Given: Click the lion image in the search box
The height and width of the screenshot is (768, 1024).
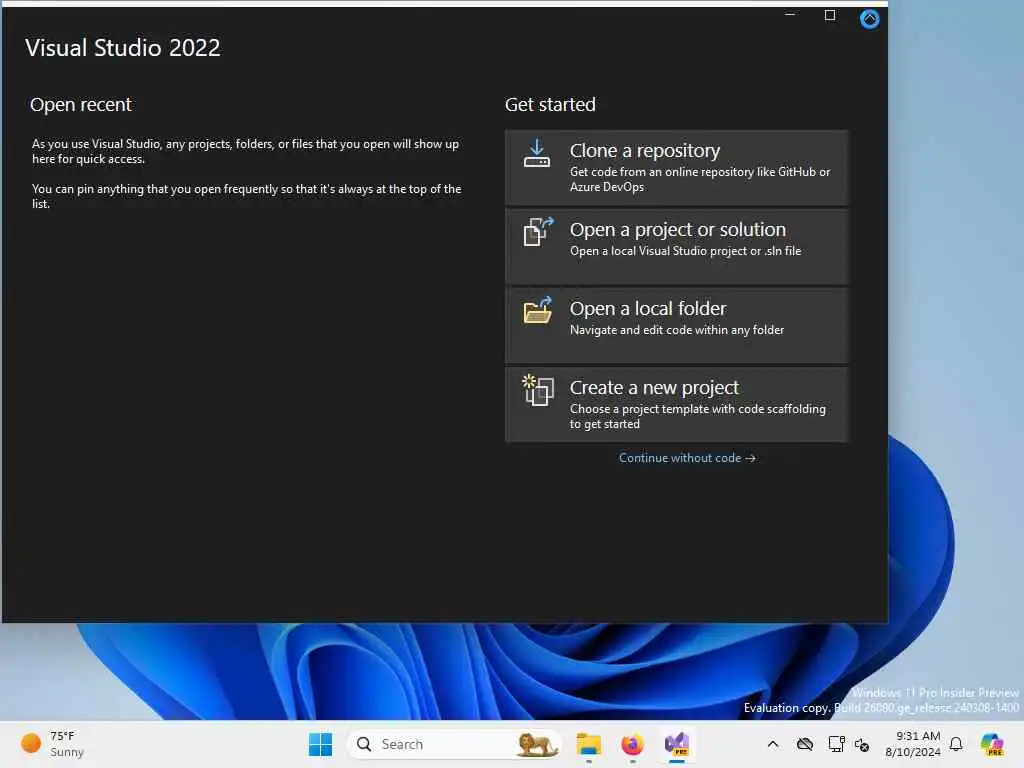Looking at the screenshot, I should [x=537, y=744].
